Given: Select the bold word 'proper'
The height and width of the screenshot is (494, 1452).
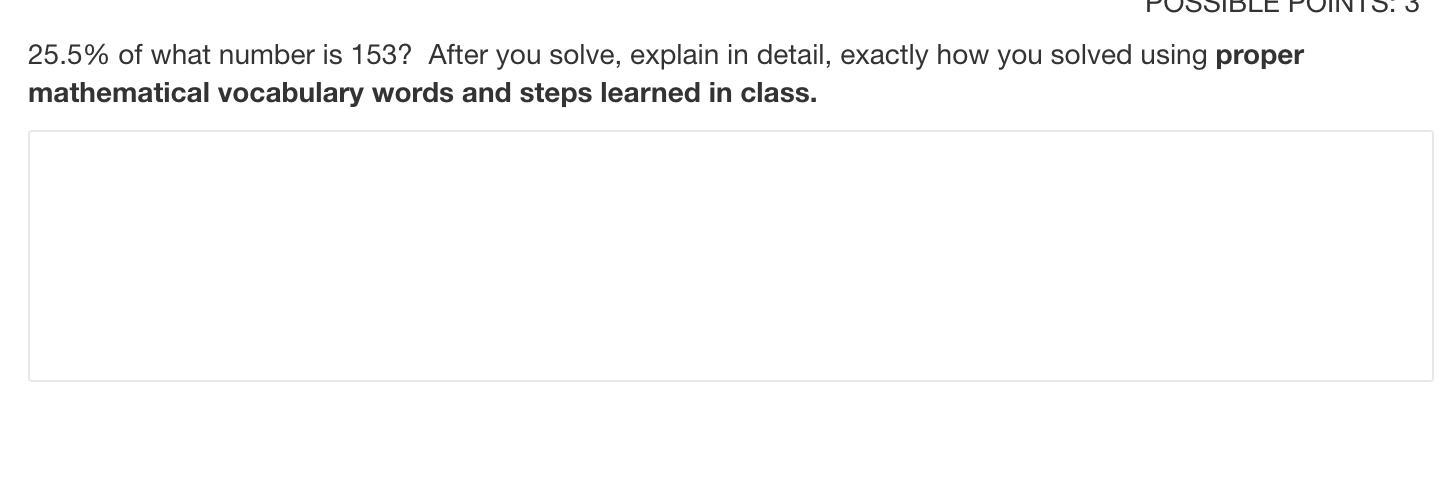Looking at the screenshot, I should [x=1260, y=56].
